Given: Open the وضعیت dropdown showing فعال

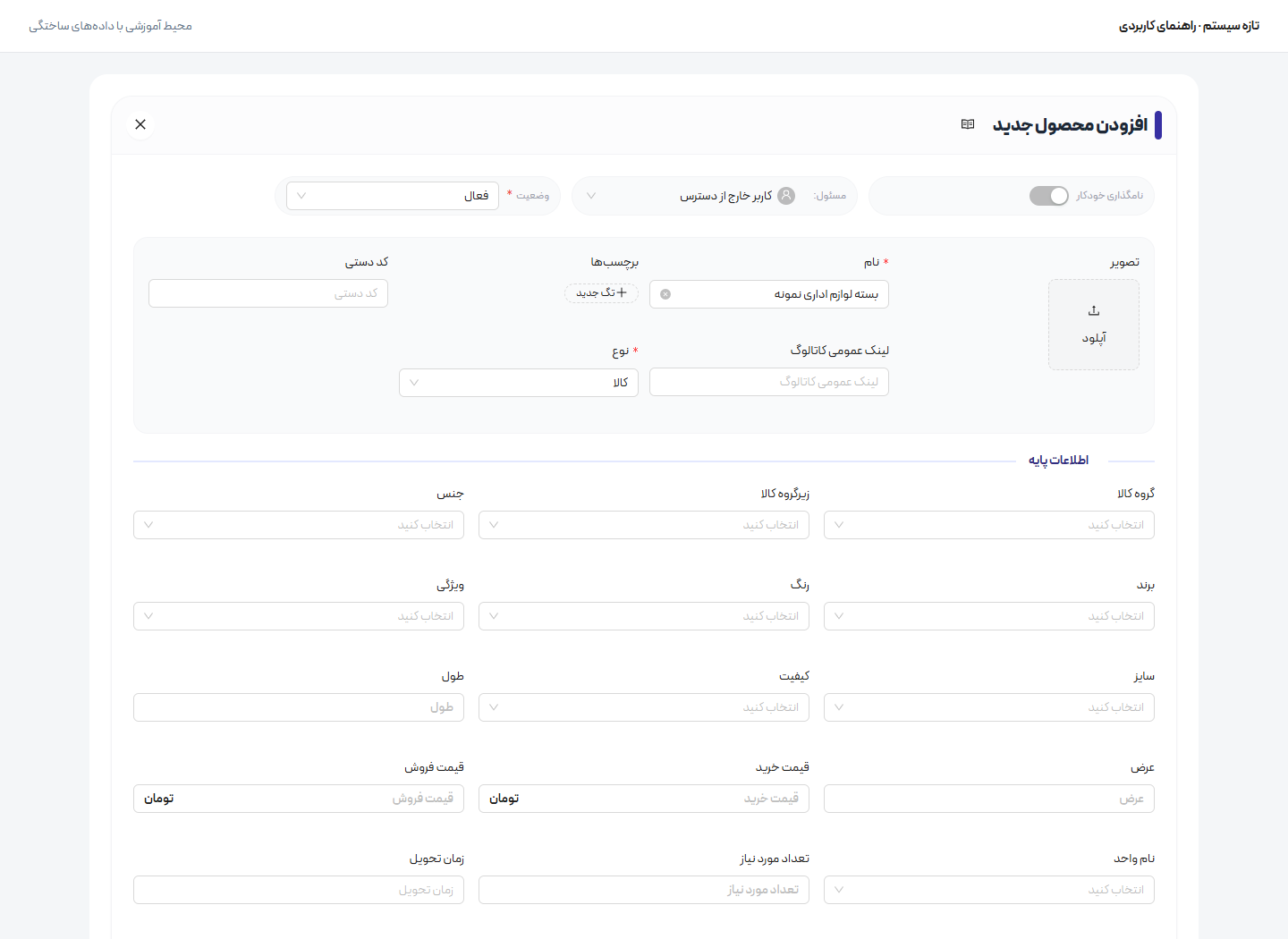Looking at the screenshot, I should 393,196.
